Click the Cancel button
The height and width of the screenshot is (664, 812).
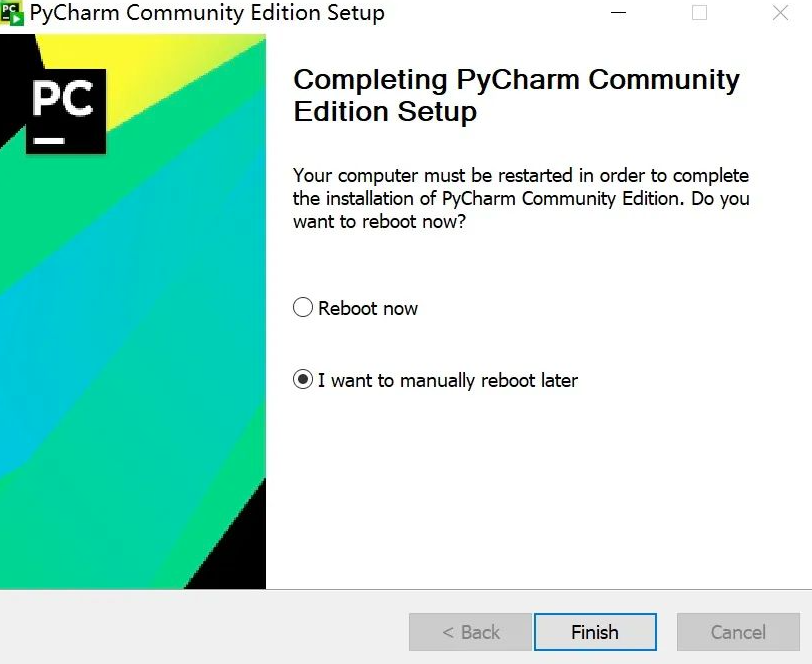[738, 632]
